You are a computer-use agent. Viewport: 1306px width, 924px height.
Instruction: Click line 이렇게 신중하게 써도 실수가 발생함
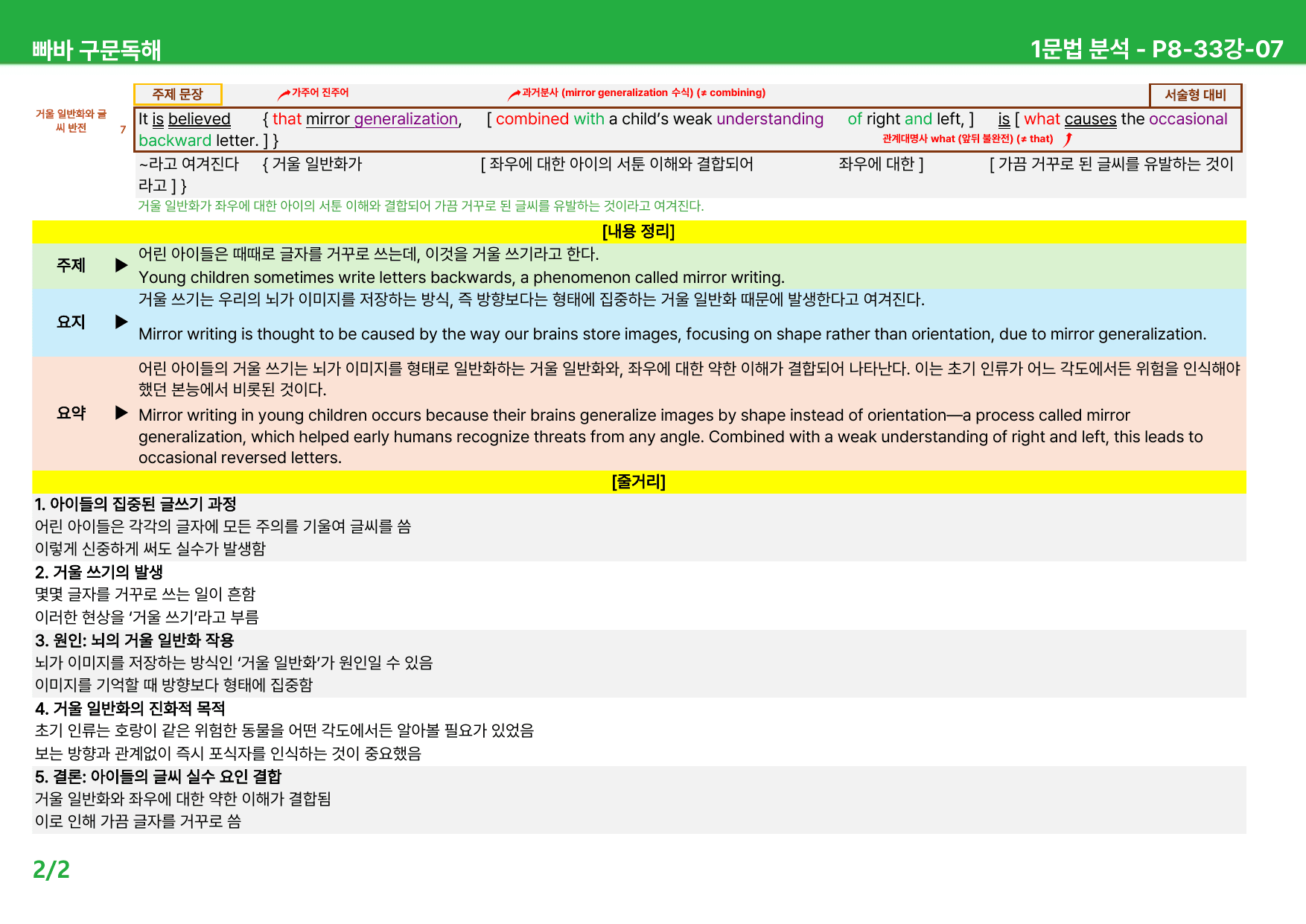click(150, 549)
